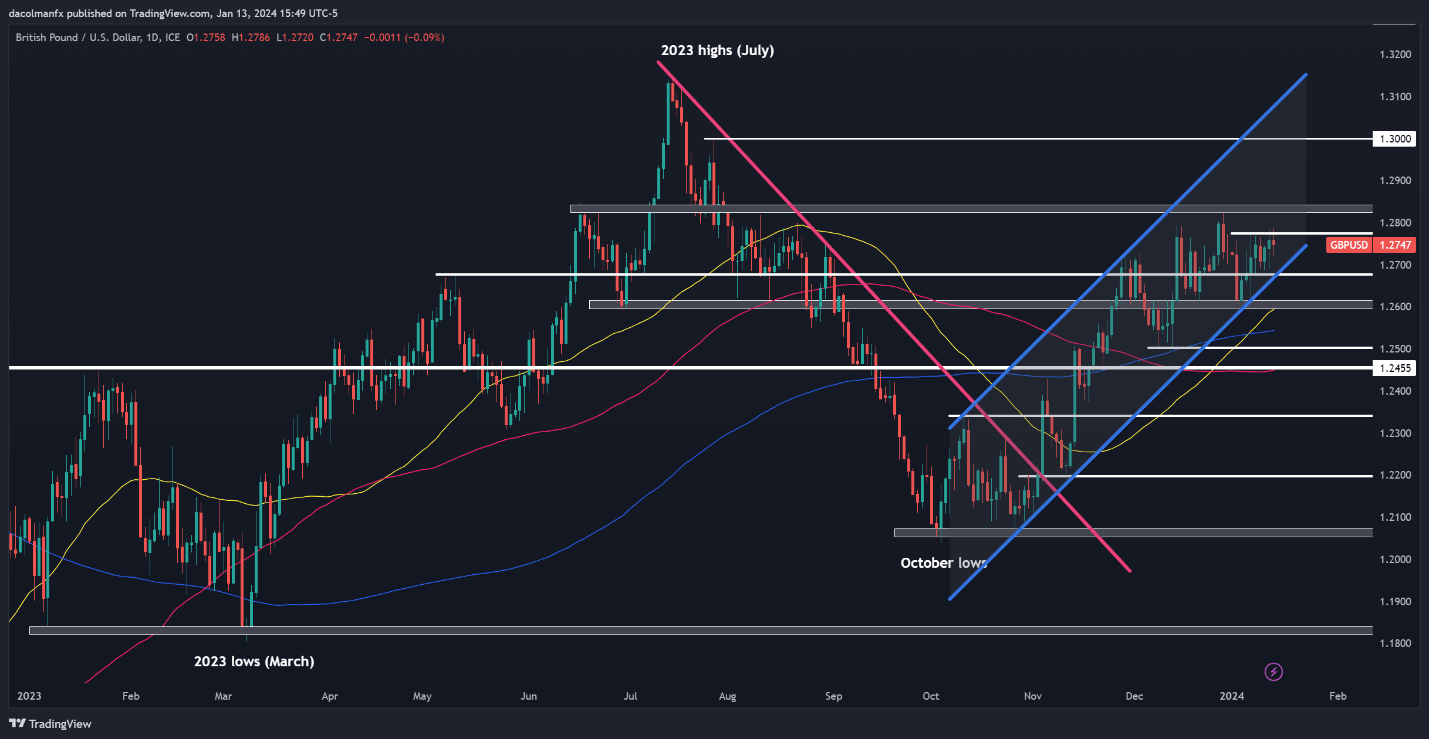Click the TradingView logo in the corner
The height and width of the screenshot is (739, 1429).
click(x=49, y=723)
